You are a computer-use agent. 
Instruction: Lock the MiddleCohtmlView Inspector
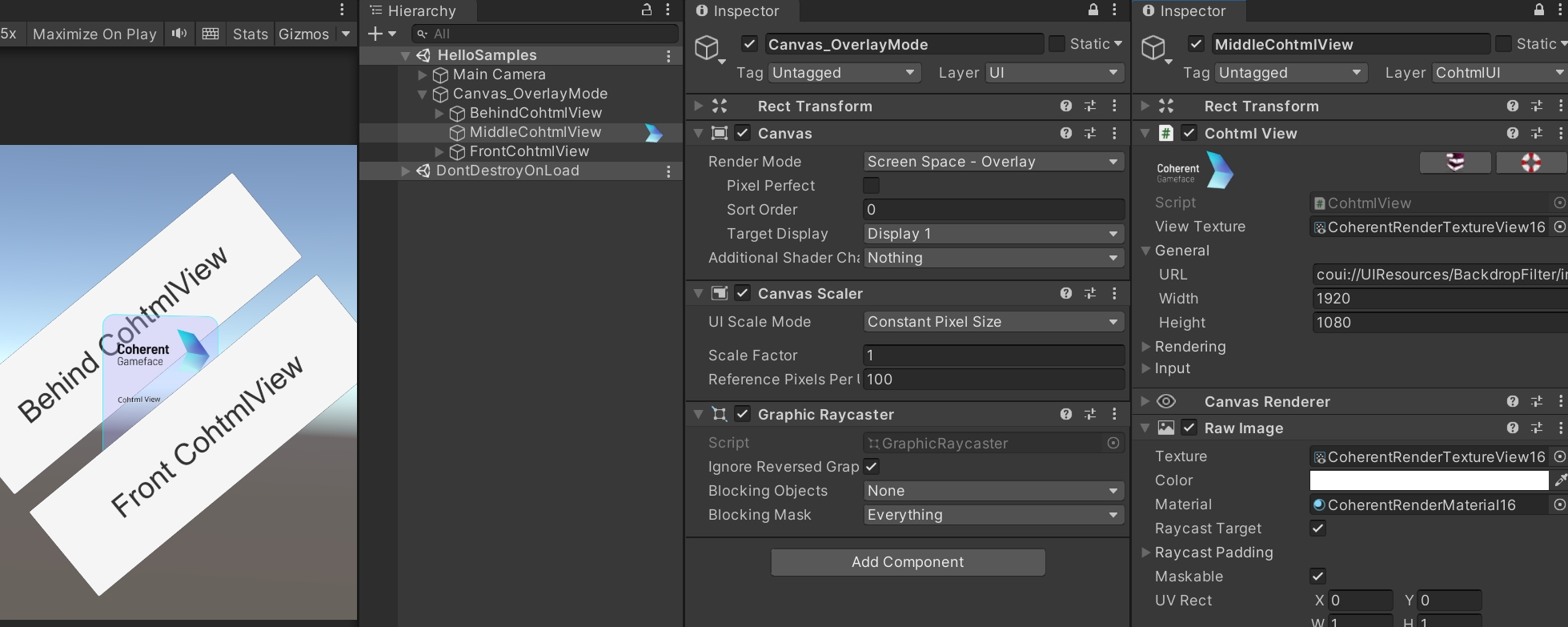click(x=1539, y=10)
